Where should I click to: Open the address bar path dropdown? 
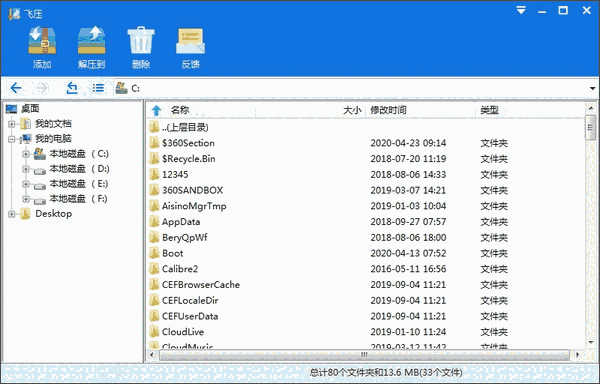coord(592,88)
